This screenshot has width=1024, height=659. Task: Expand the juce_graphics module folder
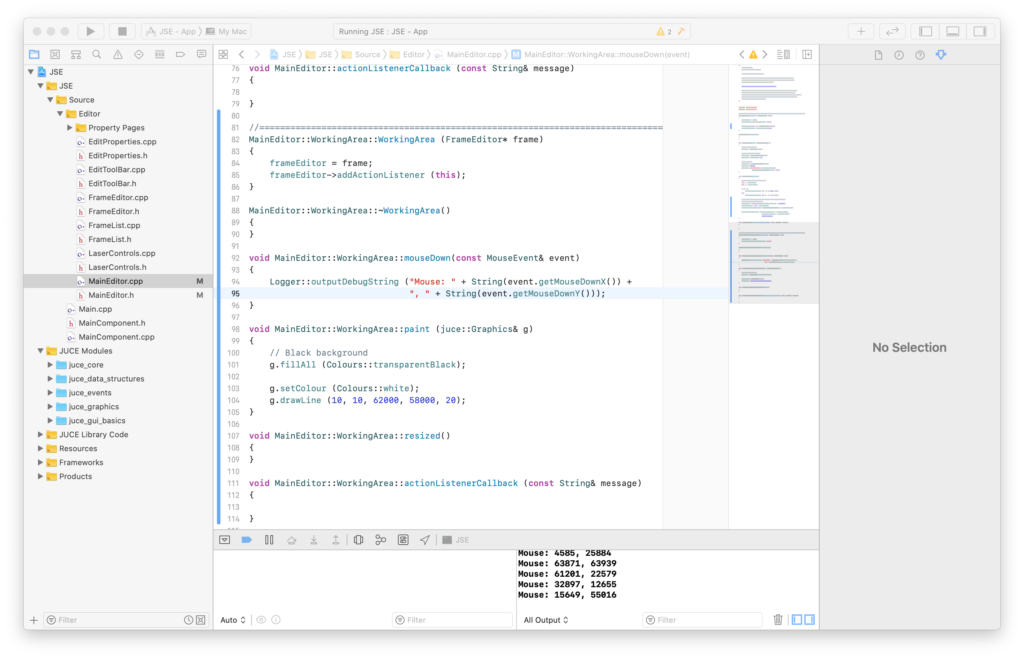pyautogui.click(x=50, y=407)
